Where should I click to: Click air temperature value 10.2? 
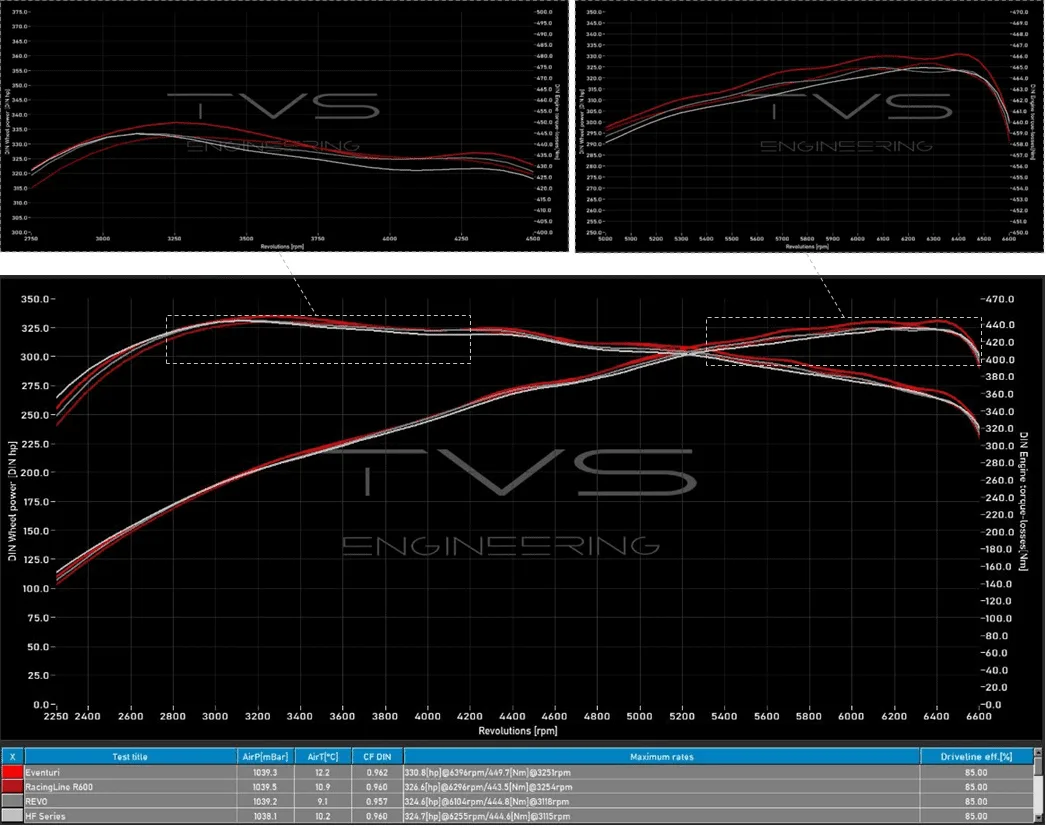pos(322,816)
